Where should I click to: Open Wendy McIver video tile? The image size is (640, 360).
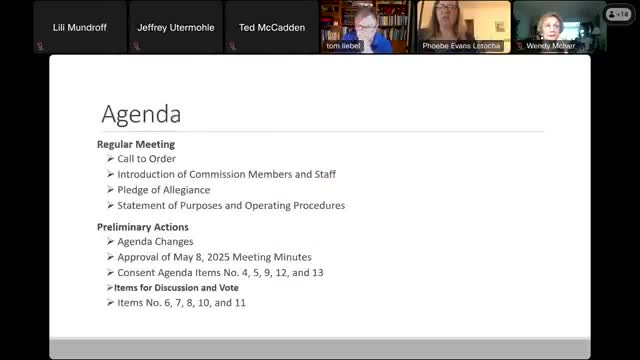coord(560,27)
